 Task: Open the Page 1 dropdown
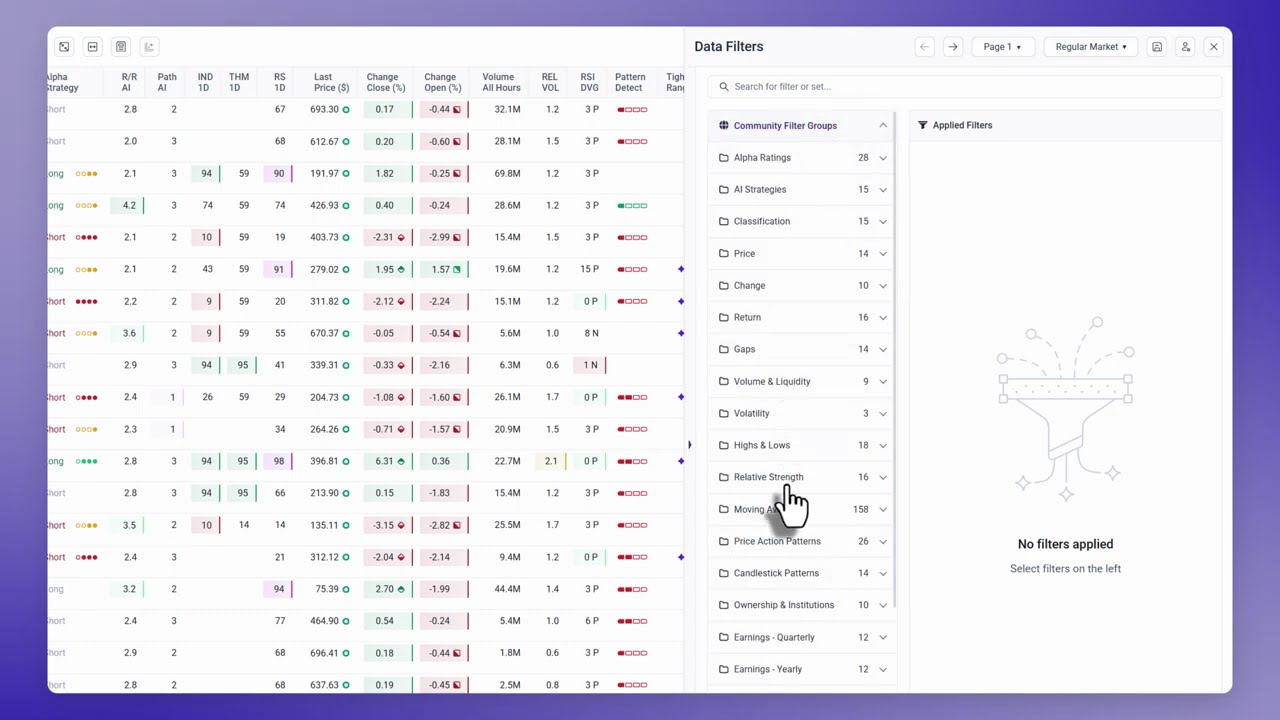[1002, 47]
